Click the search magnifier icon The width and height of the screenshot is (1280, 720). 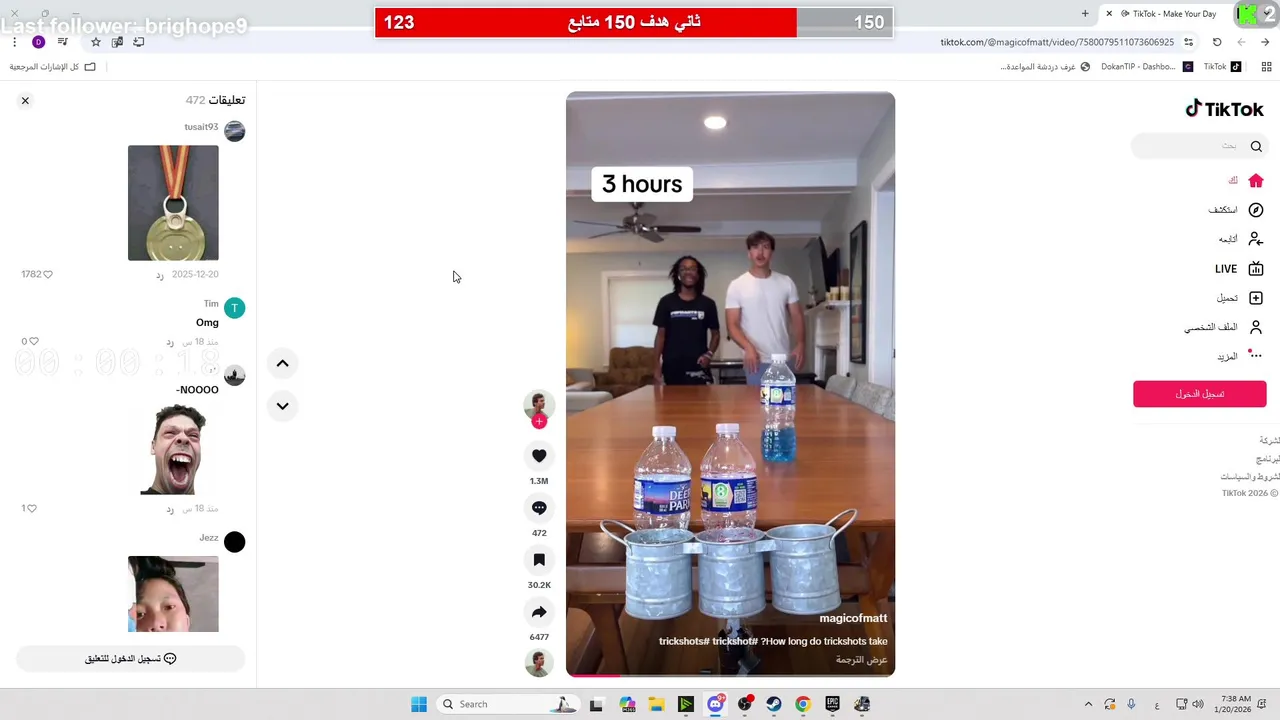tap(1256, 146)
